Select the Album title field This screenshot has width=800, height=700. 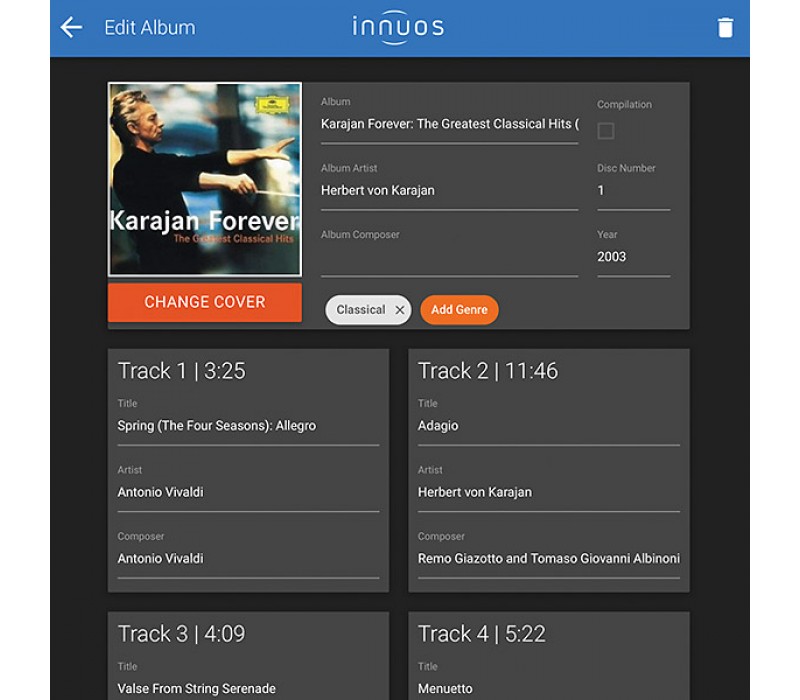pos(449,123)
